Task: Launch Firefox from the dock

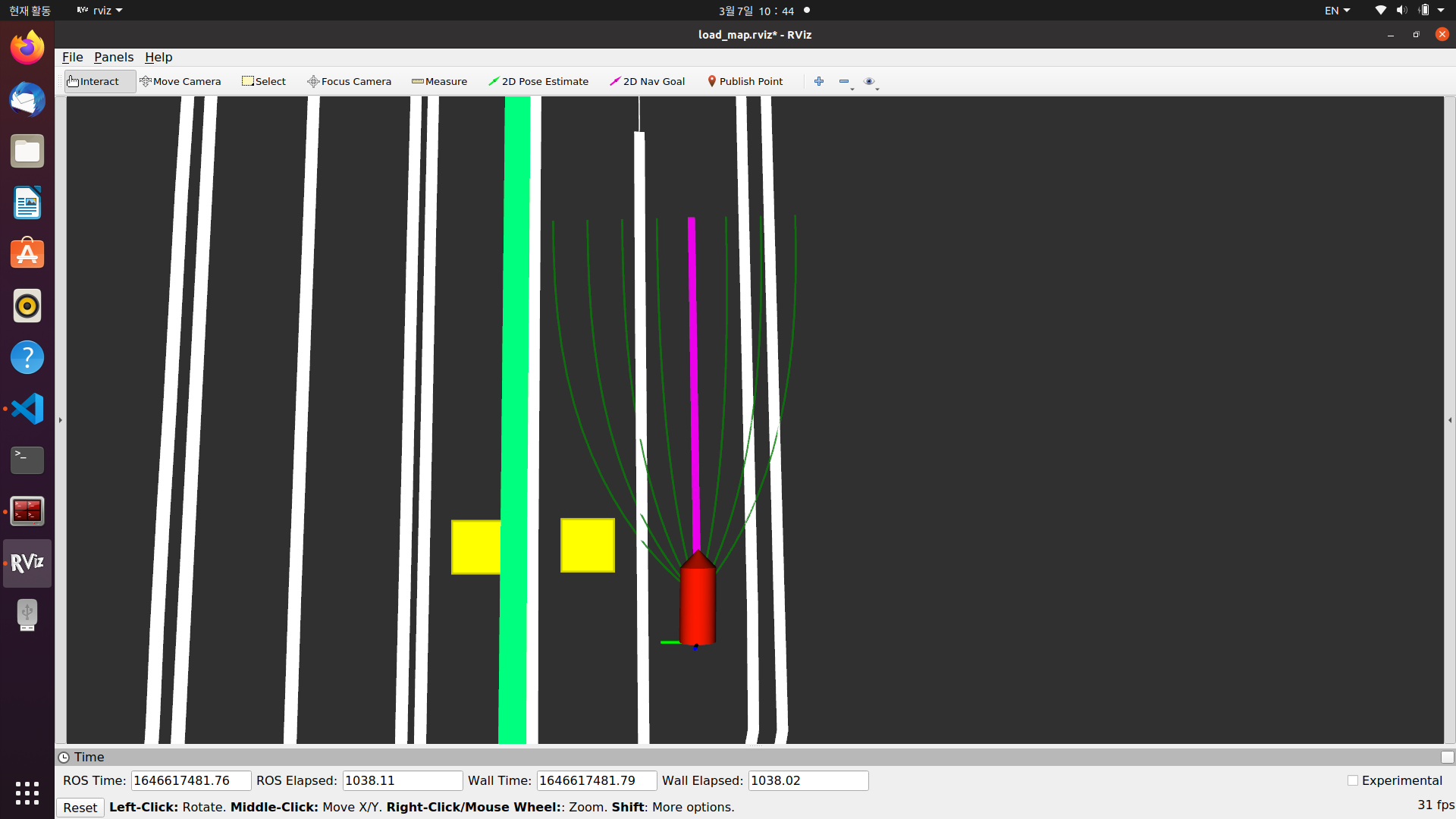Action: (x=27, y=48)
